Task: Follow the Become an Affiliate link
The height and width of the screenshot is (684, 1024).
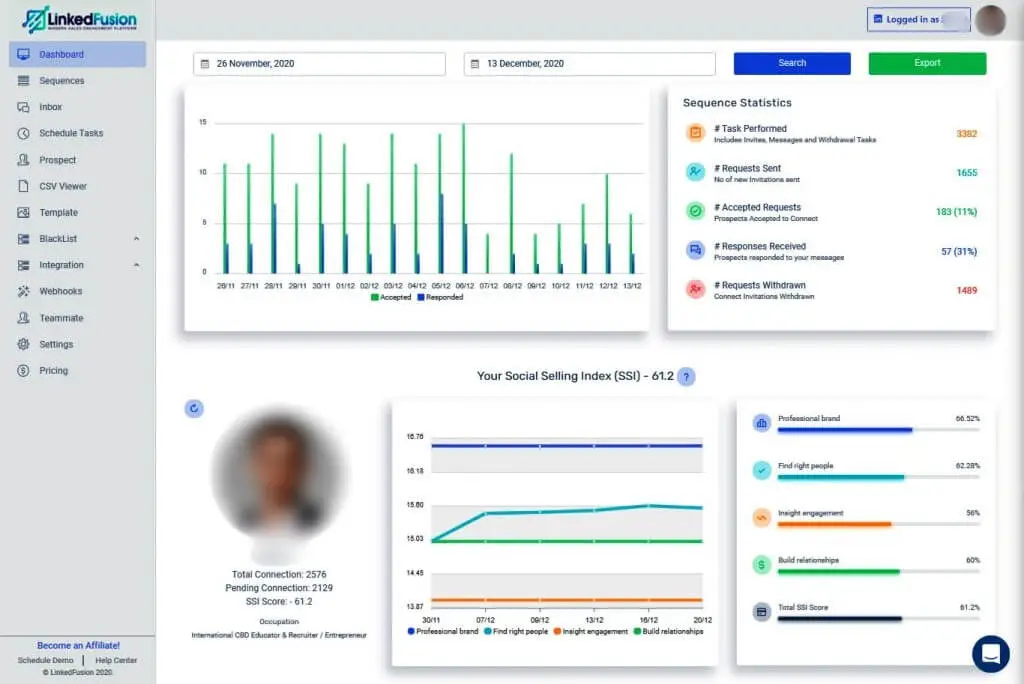Action: [x=78, y=645]
